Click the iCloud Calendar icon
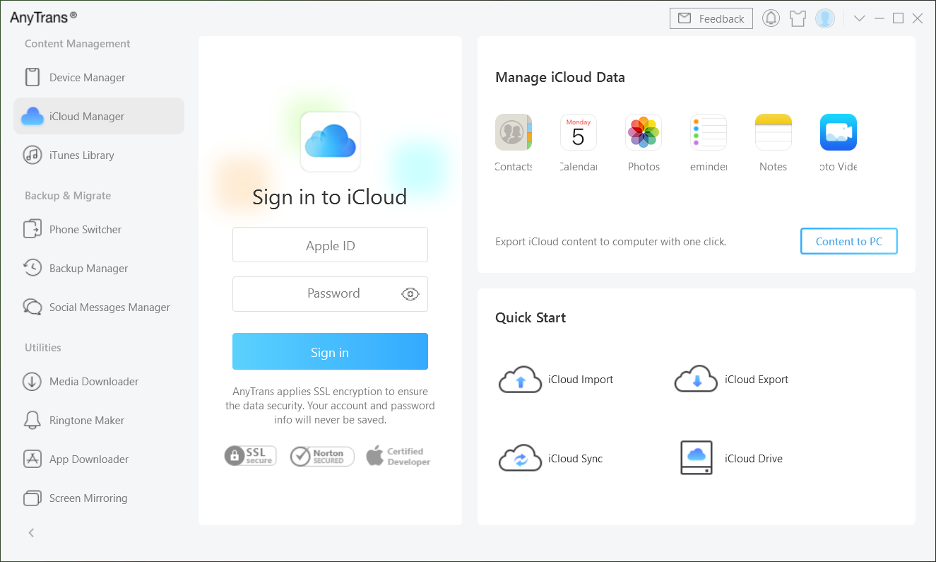Image resolution: width=936 pixels, height=562 pixels. 578,132
